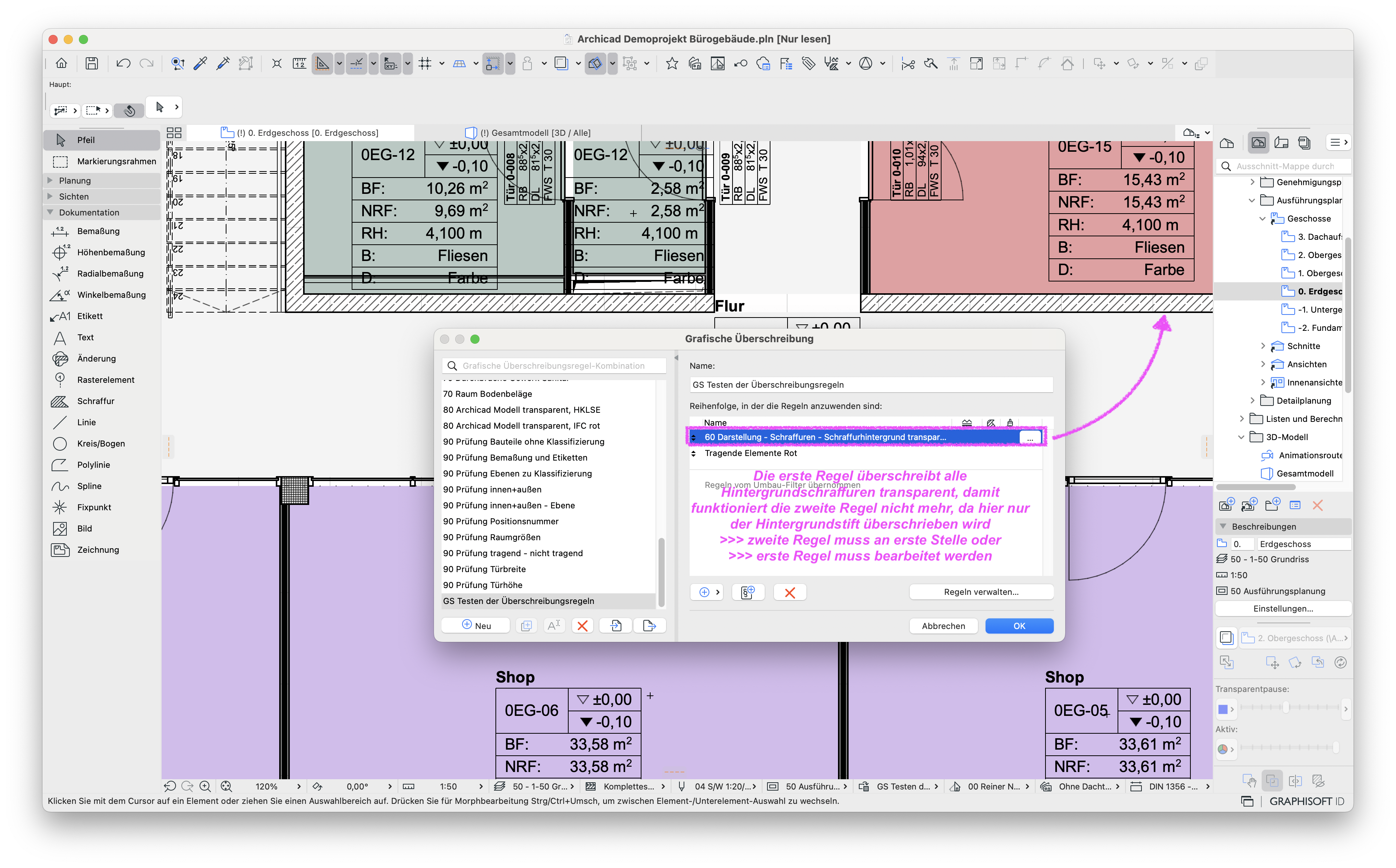
Task: Undo the last action via toolbar arrow
Action: click(123, 63)
